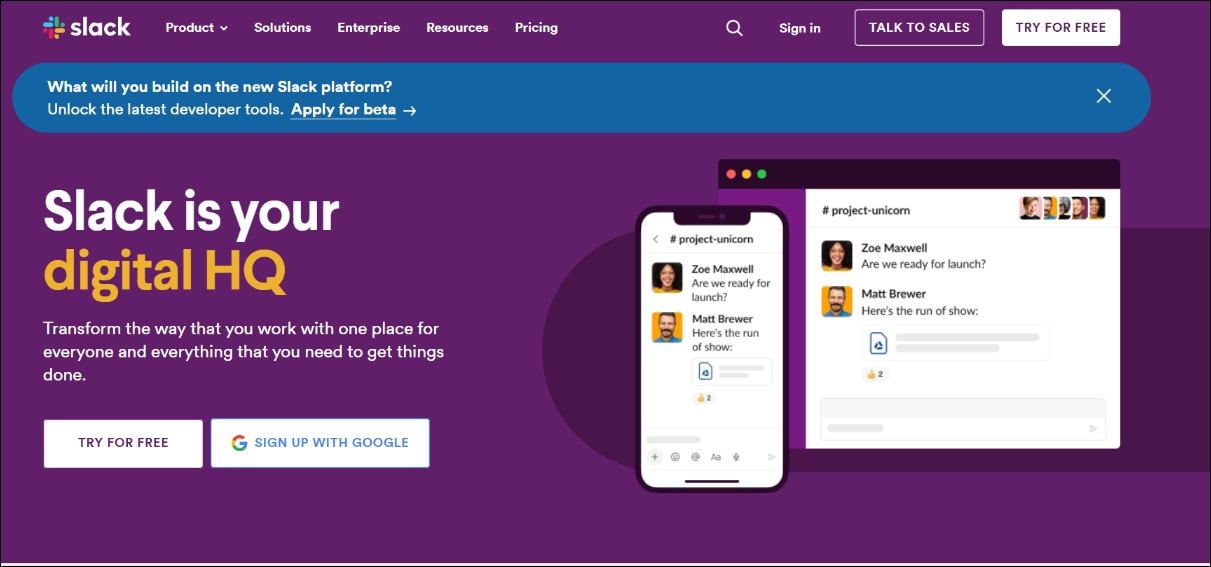
Task: Open the Enterprise menu item
Action: pyautogui.click(x=368, y=28)
